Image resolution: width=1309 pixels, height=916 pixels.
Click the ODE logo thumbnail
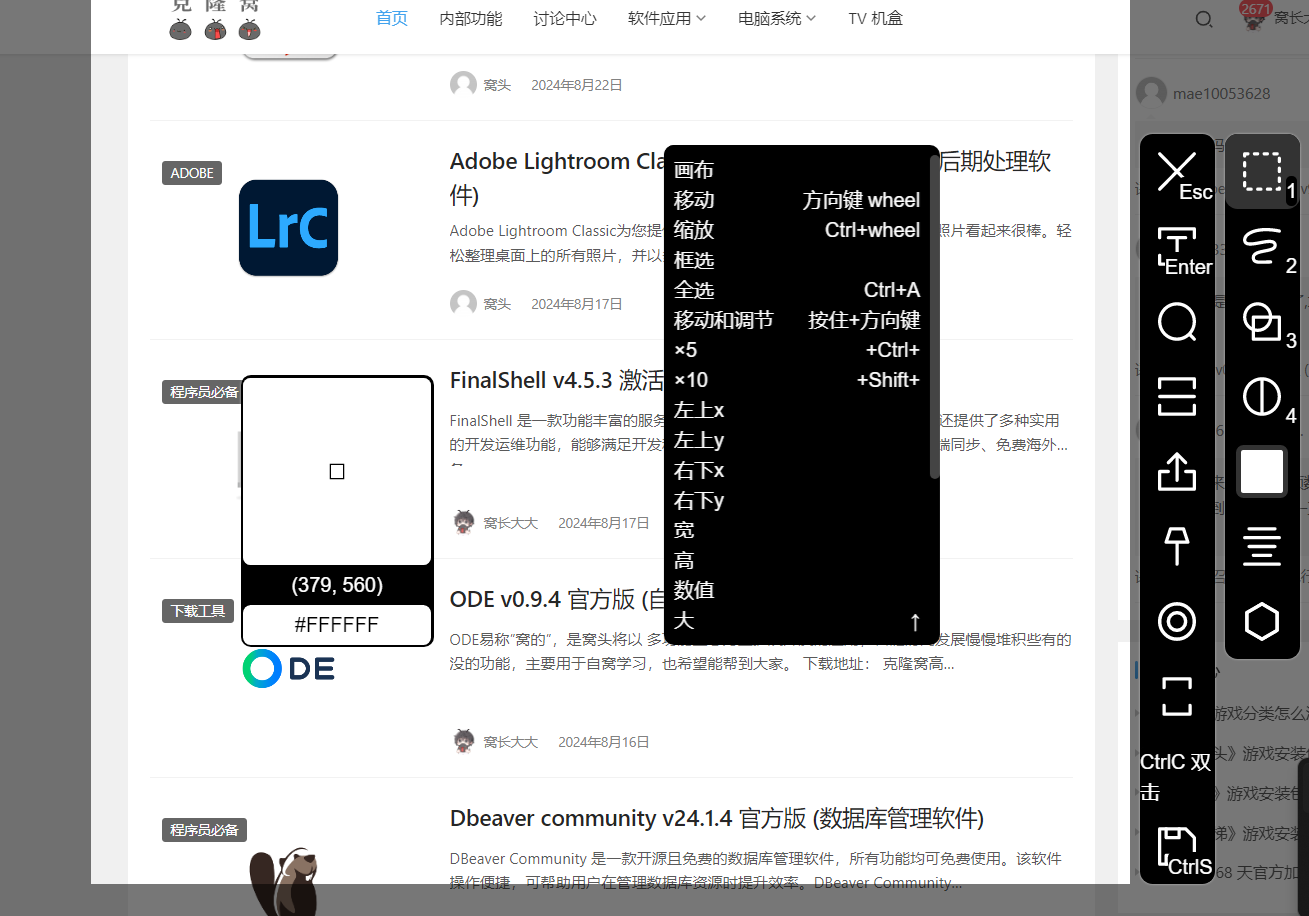tap(289, 669)
